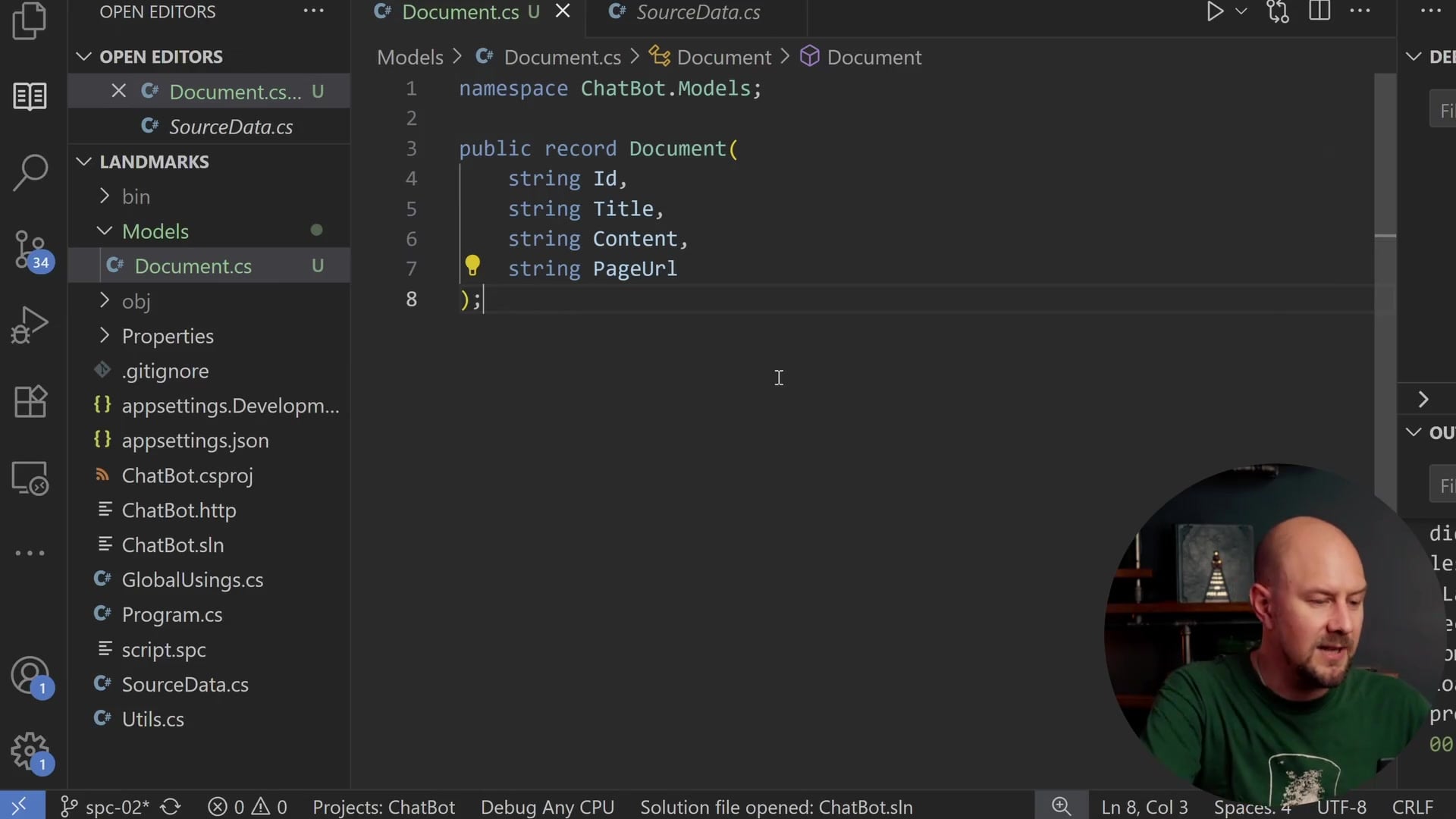The image size is (1456, 819).
Task: Click the branch sync icon in status bar
Action: click(170, 807)
